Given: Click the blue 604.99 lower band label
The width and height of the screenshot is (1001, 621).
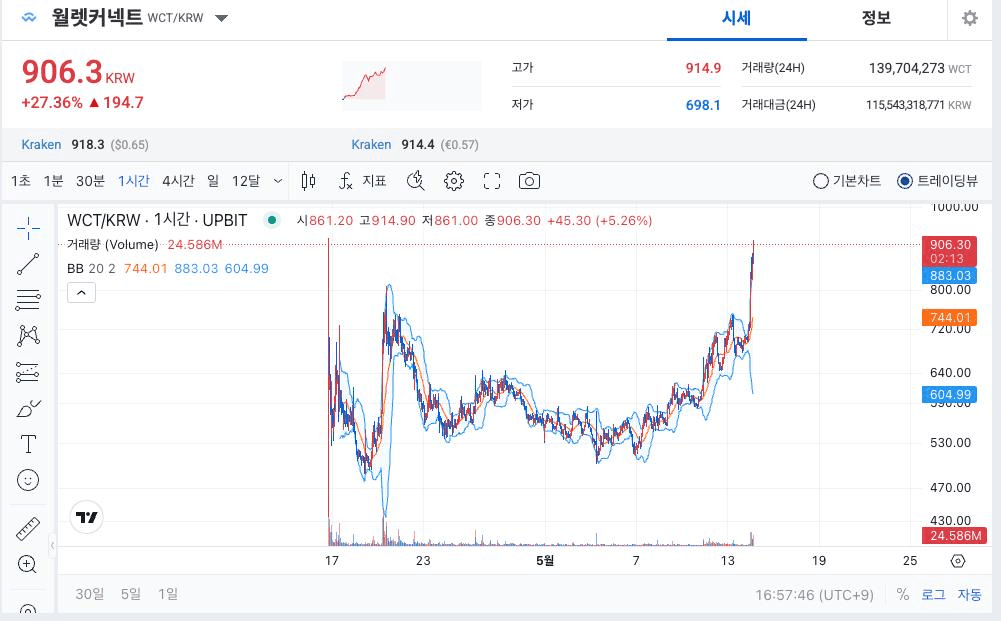Looking at the screenshot, I should coord(949,395).
